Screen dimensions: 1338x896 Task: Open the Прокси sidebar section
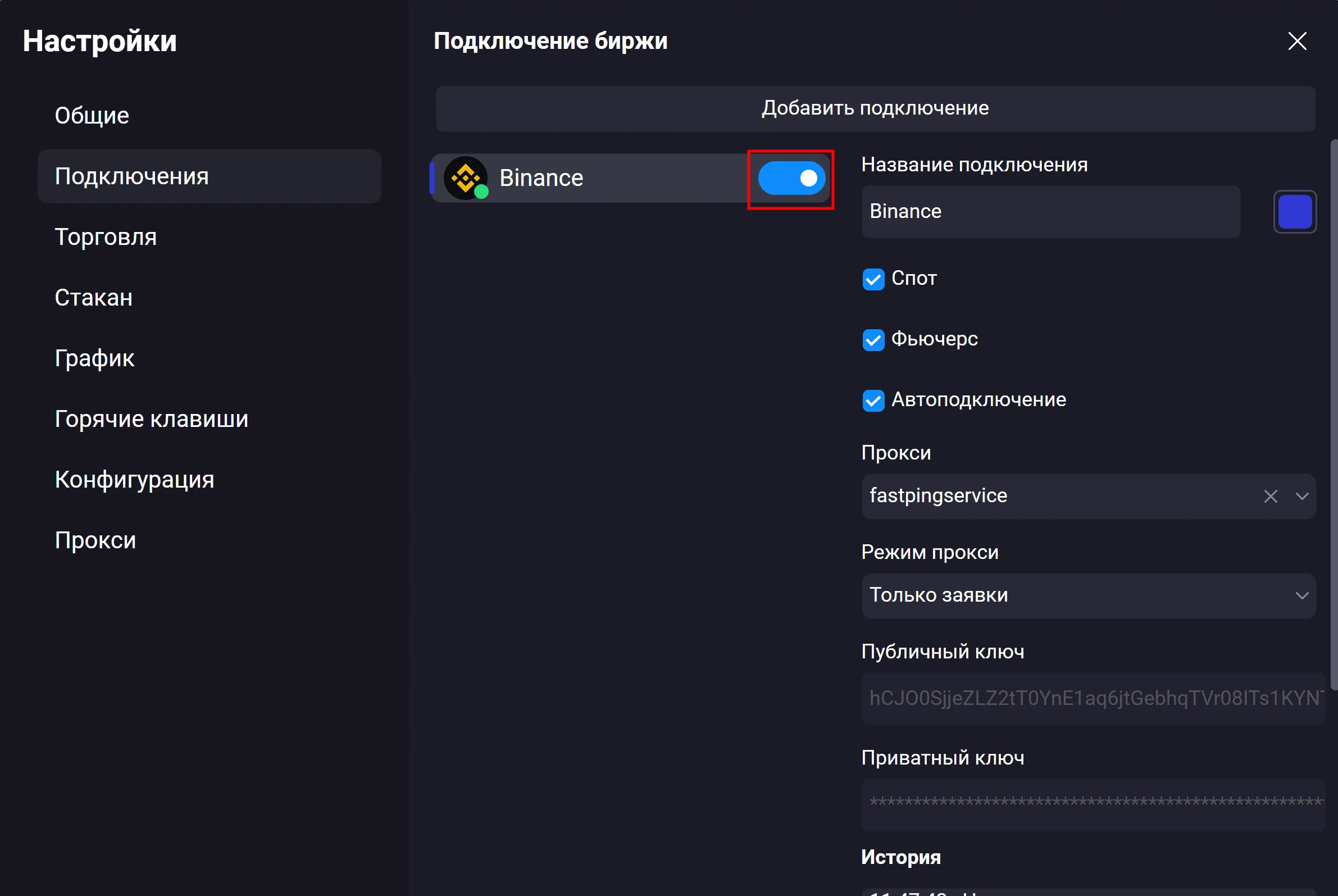coord(95,540)
